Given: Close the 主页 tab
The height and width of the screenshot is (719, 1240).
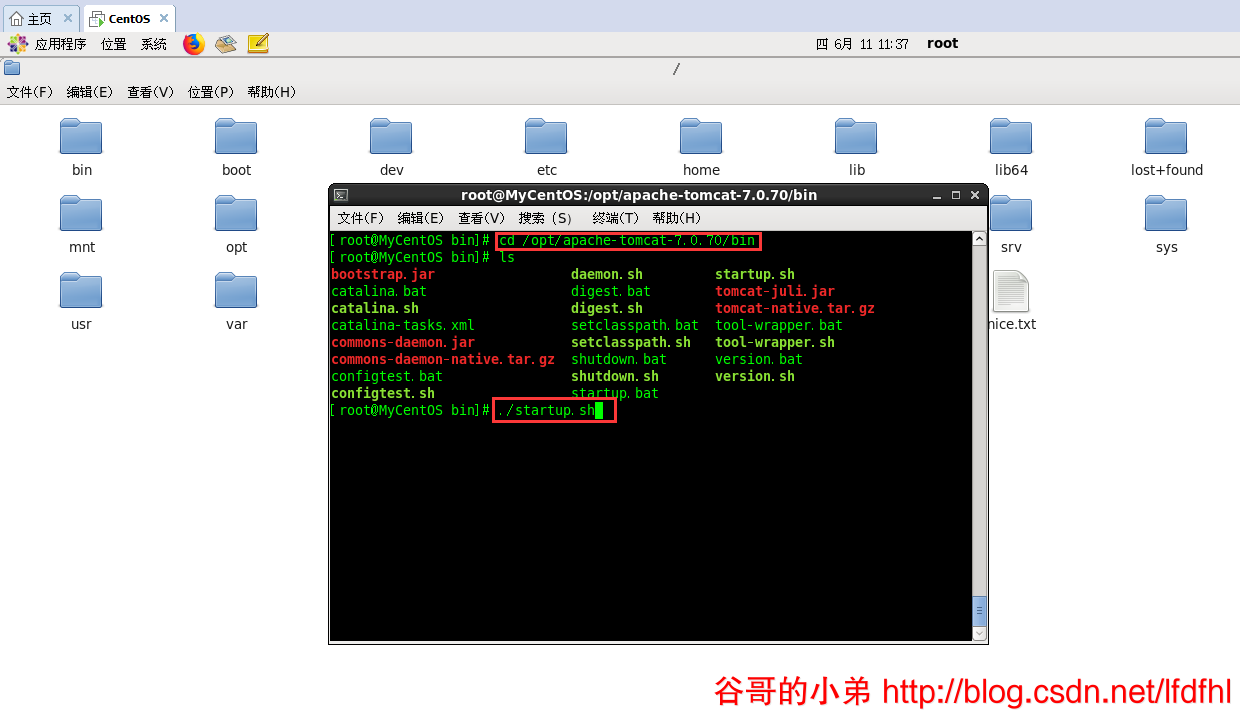Looking at the screenshot, I should coord(67,18).
